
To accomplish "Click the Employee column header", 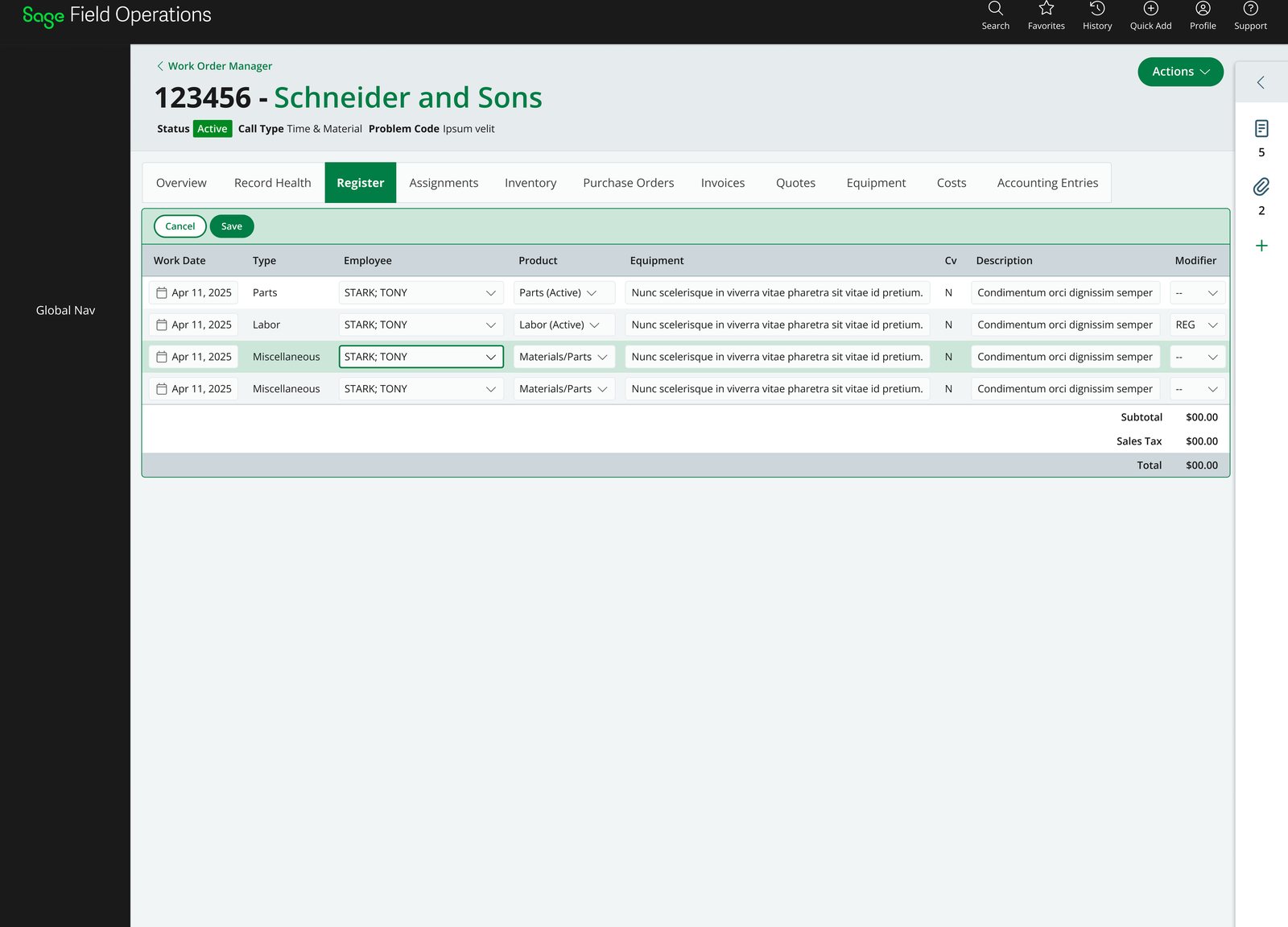I will 368,261.
